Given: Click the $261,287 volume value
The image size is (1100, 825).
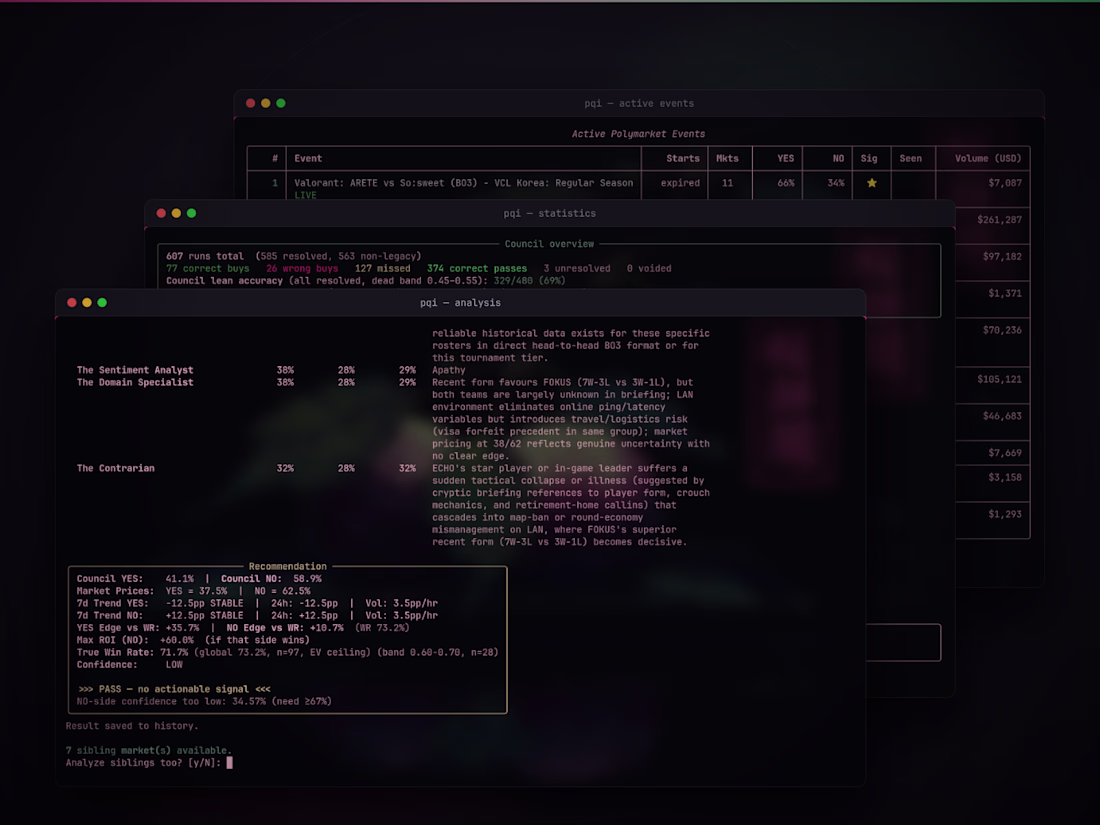Looking at the screenshot, I should pyautogui.click(x=999, y=220).
